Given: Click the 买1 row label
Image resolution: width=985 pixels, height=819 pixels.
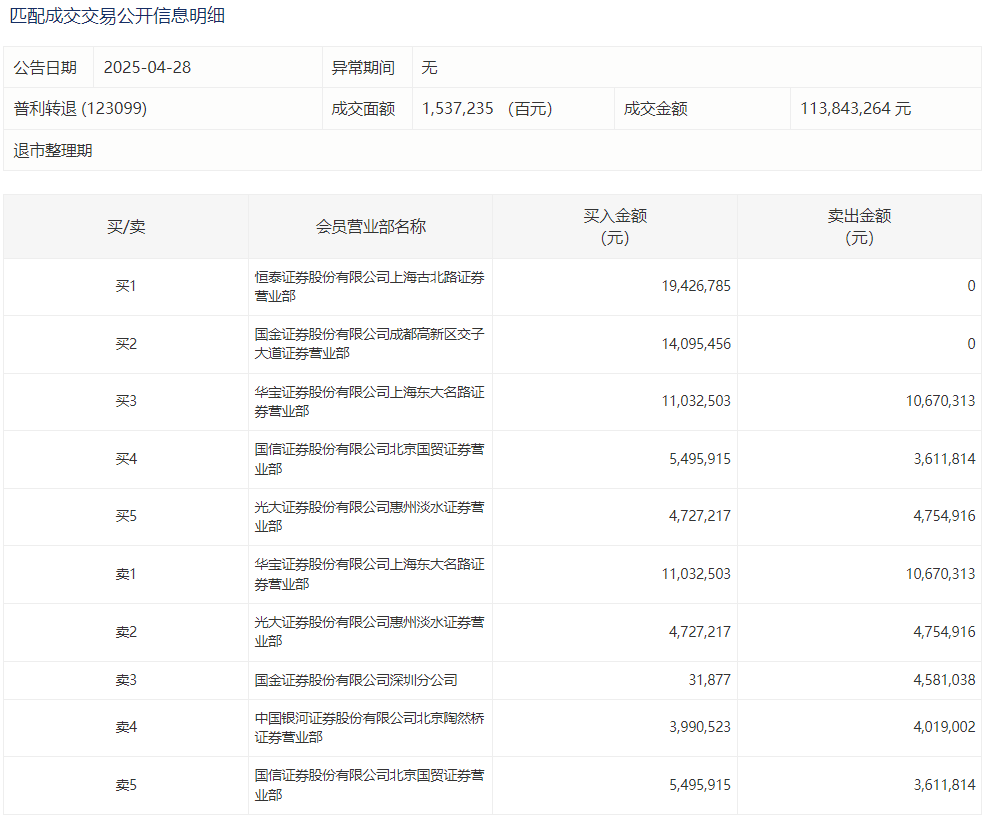Looking at the screenshot, I should pos(126,287).
